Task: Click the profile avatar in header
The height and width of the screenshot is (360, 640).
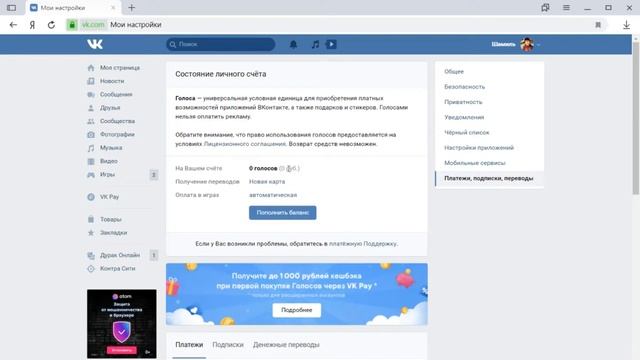Action: coord(527,44)
